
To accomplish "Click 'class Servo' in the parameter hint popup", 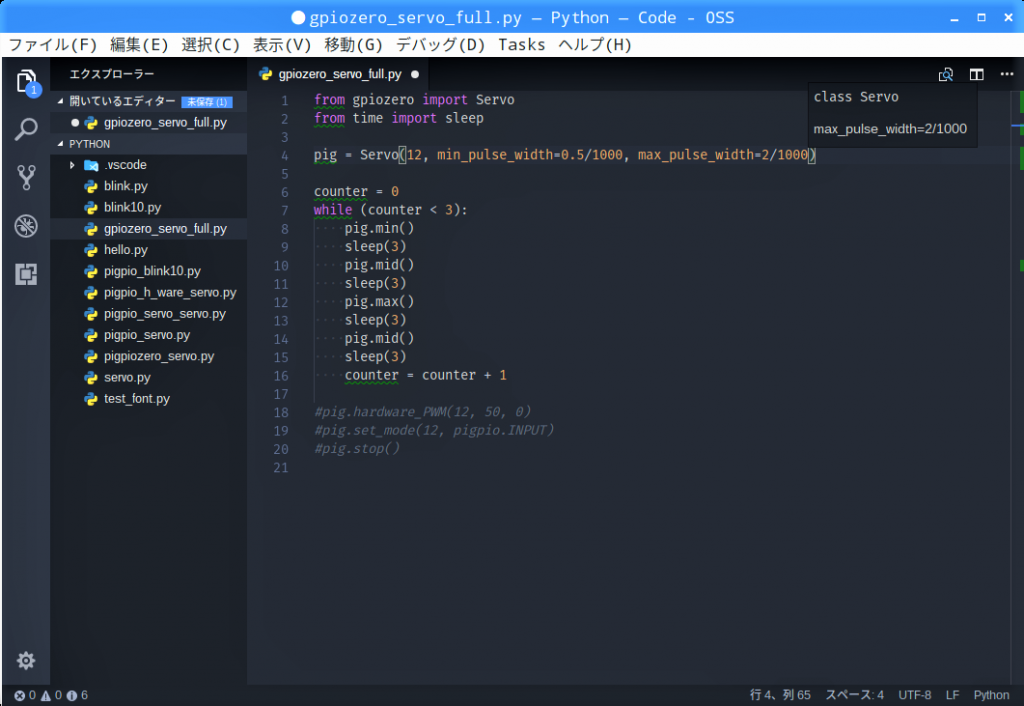I will (856, 97).
